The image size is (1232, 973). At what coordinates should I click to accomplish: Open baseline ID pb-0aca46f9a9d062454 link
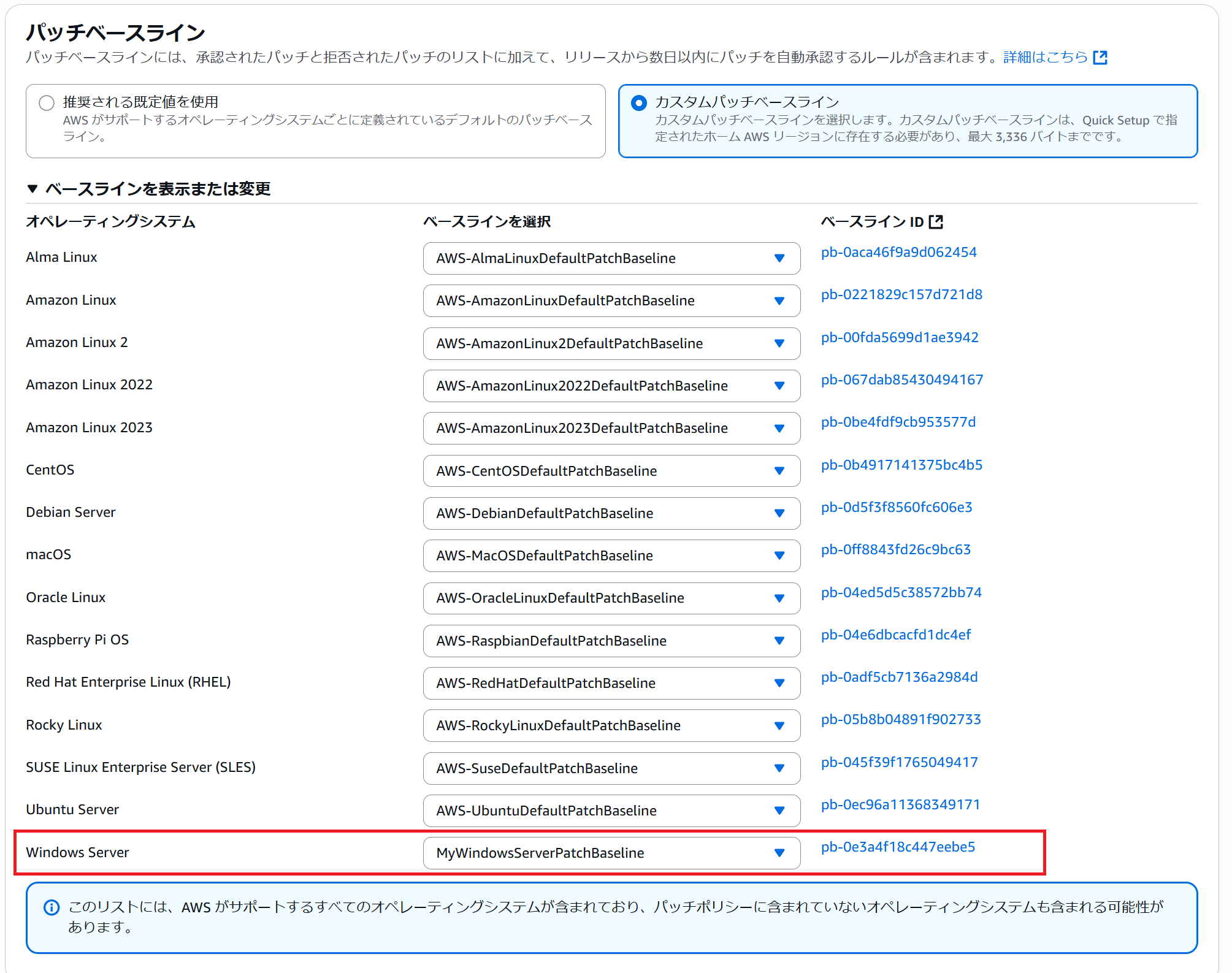click(x=898, y=252)
